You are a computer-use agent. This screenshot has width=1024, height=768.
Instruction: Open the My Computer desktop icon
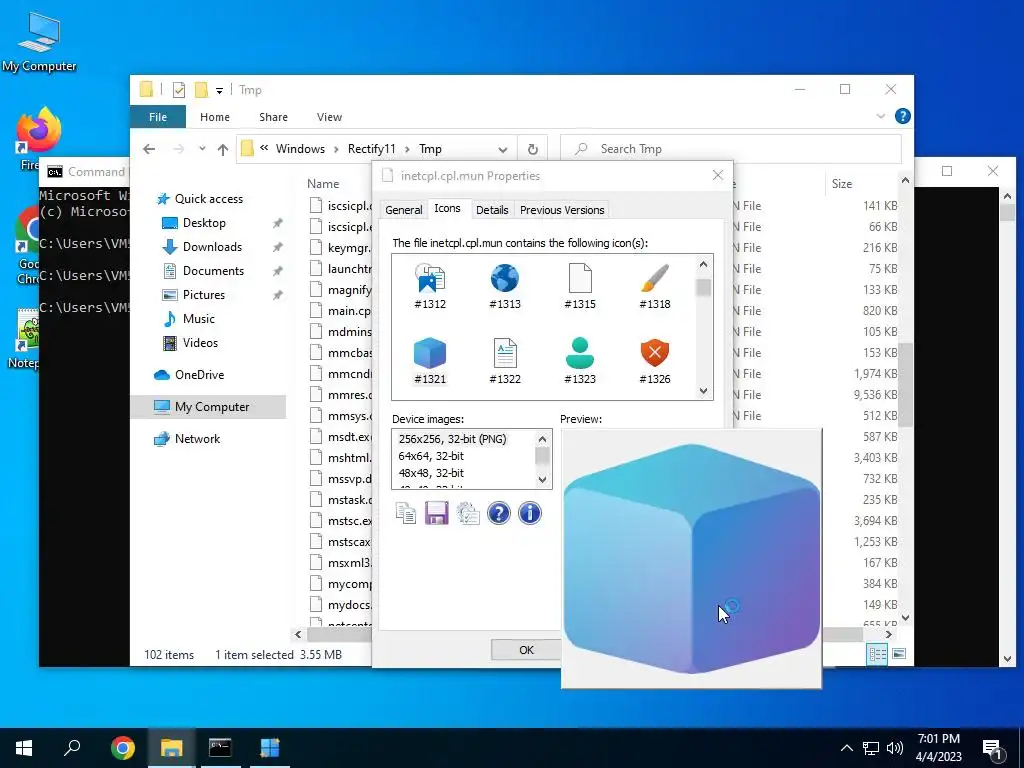[x=39, y=42]
